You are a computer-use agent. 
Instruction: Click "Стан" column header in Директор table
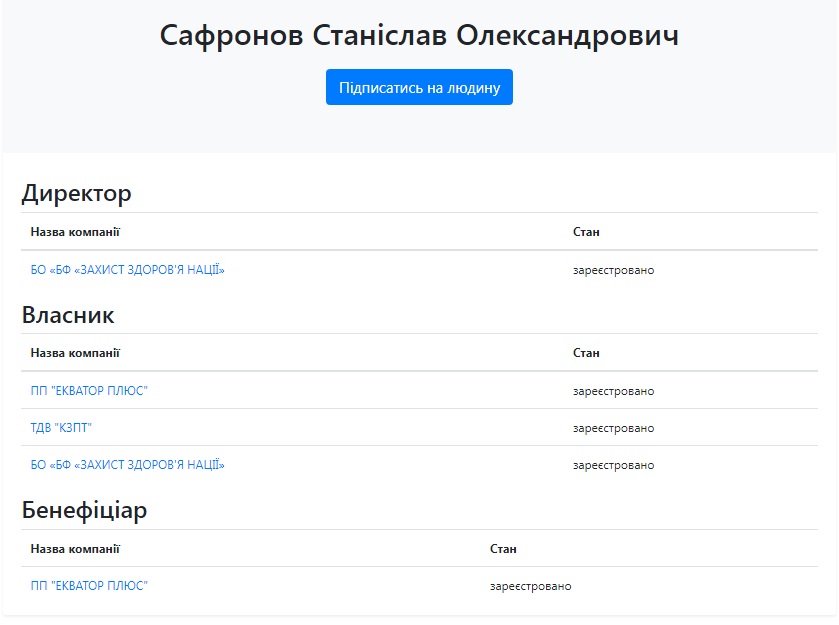(x=586, y=232)
